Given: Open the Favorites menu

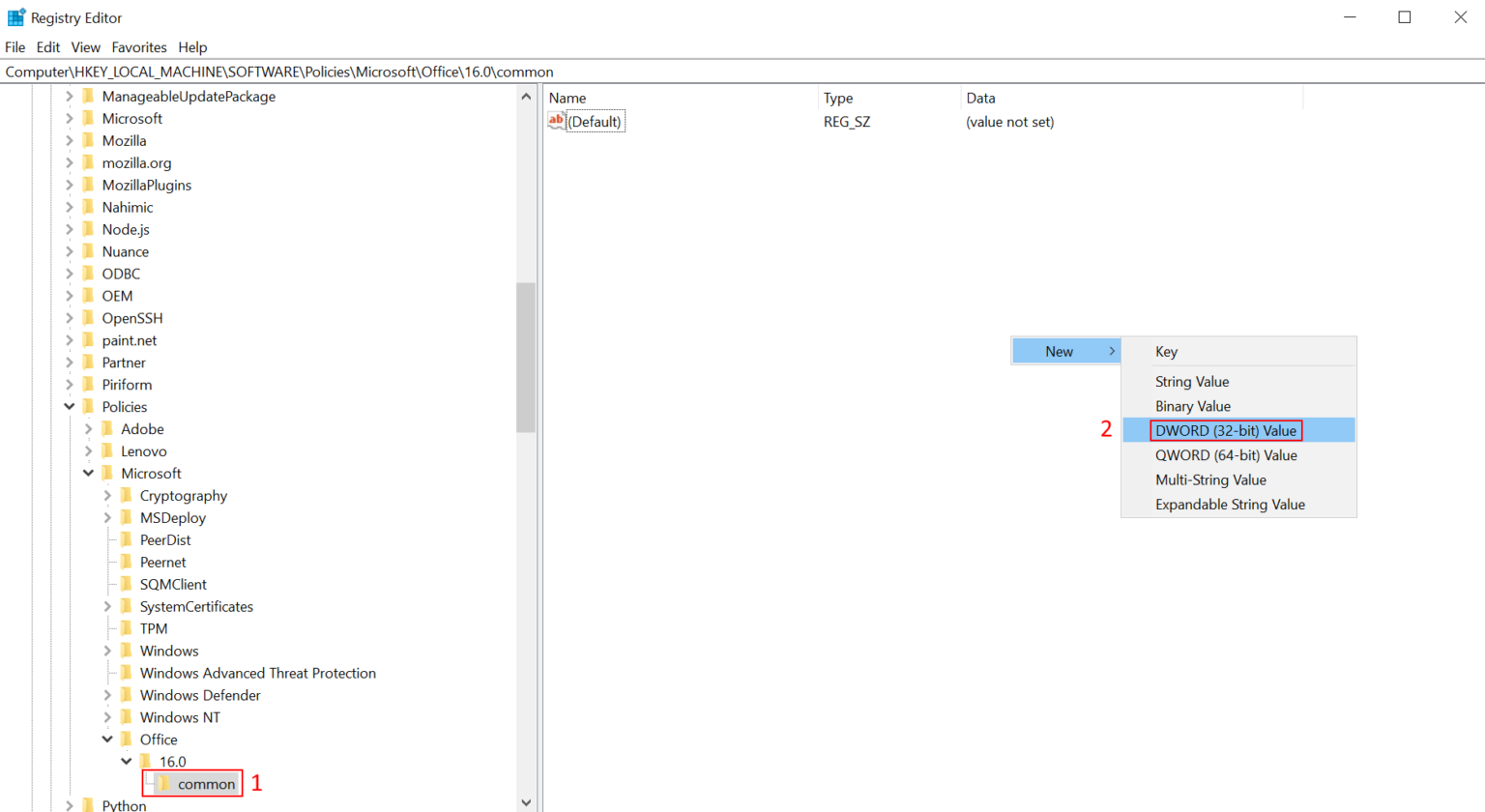Looking at the screenshot, I should point(138,47).
